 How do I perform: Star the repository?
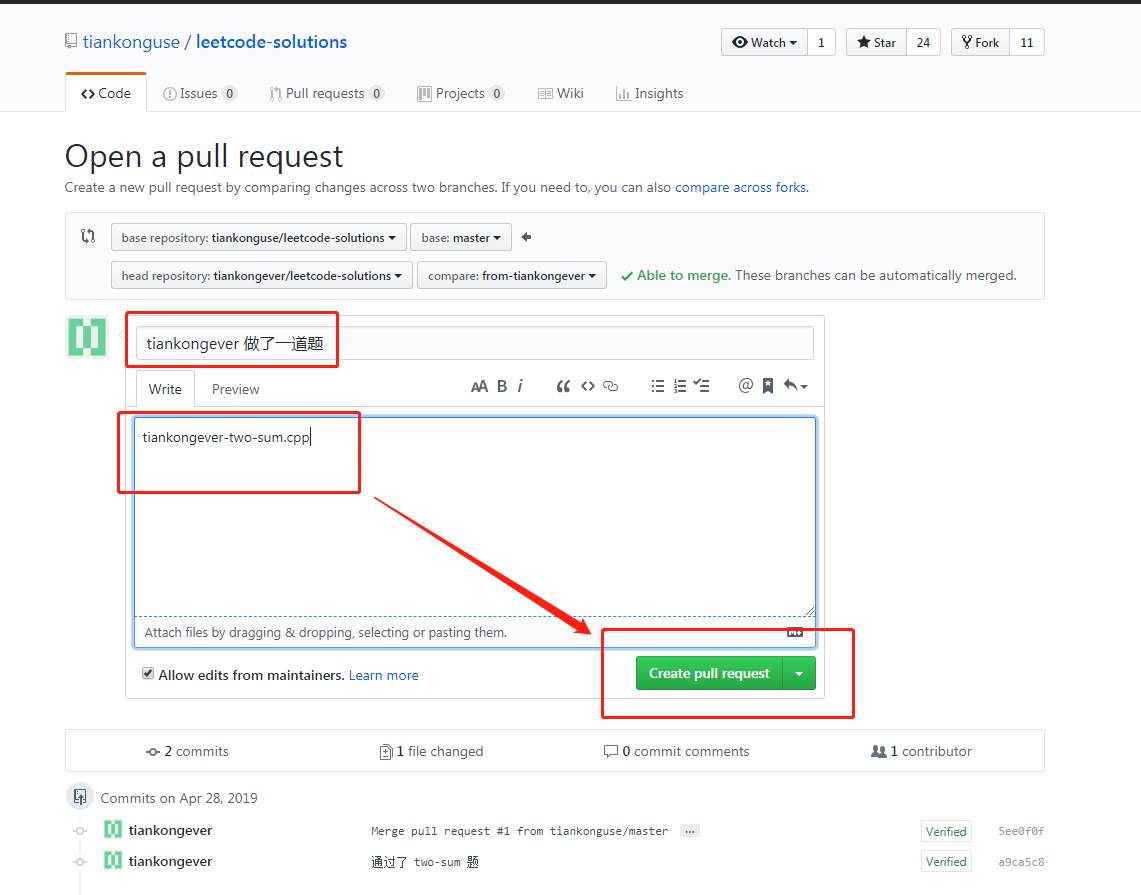876,42
